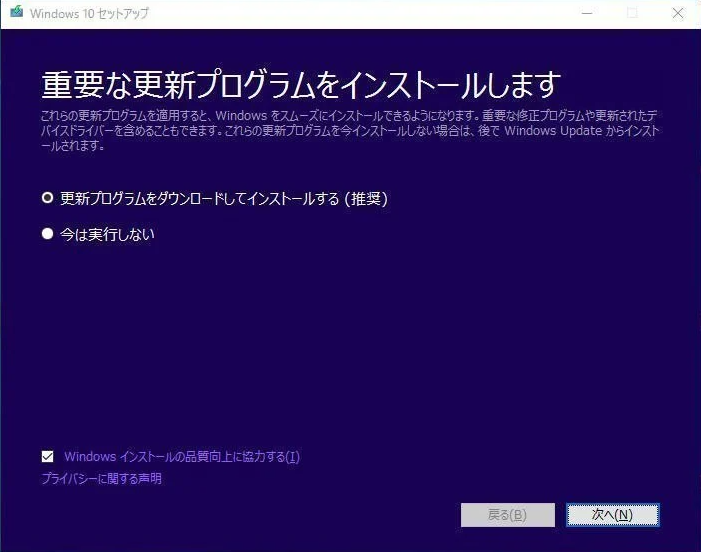701x552 pixels.
Task: Select the 今は実行しない radio option
Action: point(47,234)
